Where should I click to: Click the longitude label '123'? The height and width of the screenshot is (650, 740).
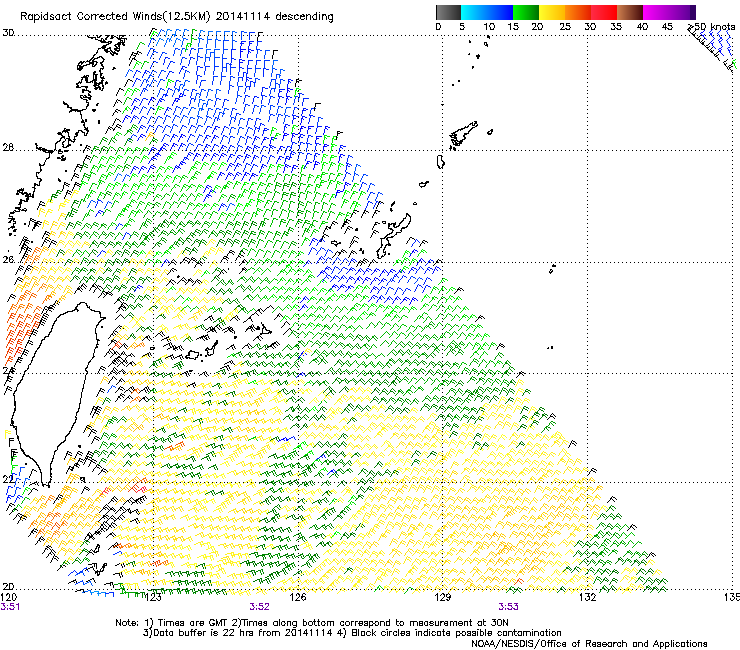pyautogui.click(x=152, y=598)
